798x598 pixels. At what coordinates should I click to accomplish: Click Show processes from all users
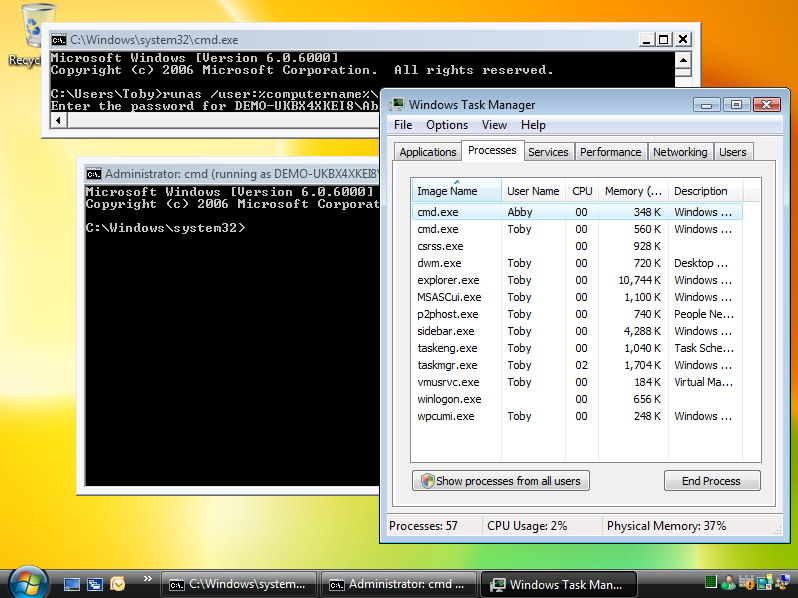tap(501, 481)
